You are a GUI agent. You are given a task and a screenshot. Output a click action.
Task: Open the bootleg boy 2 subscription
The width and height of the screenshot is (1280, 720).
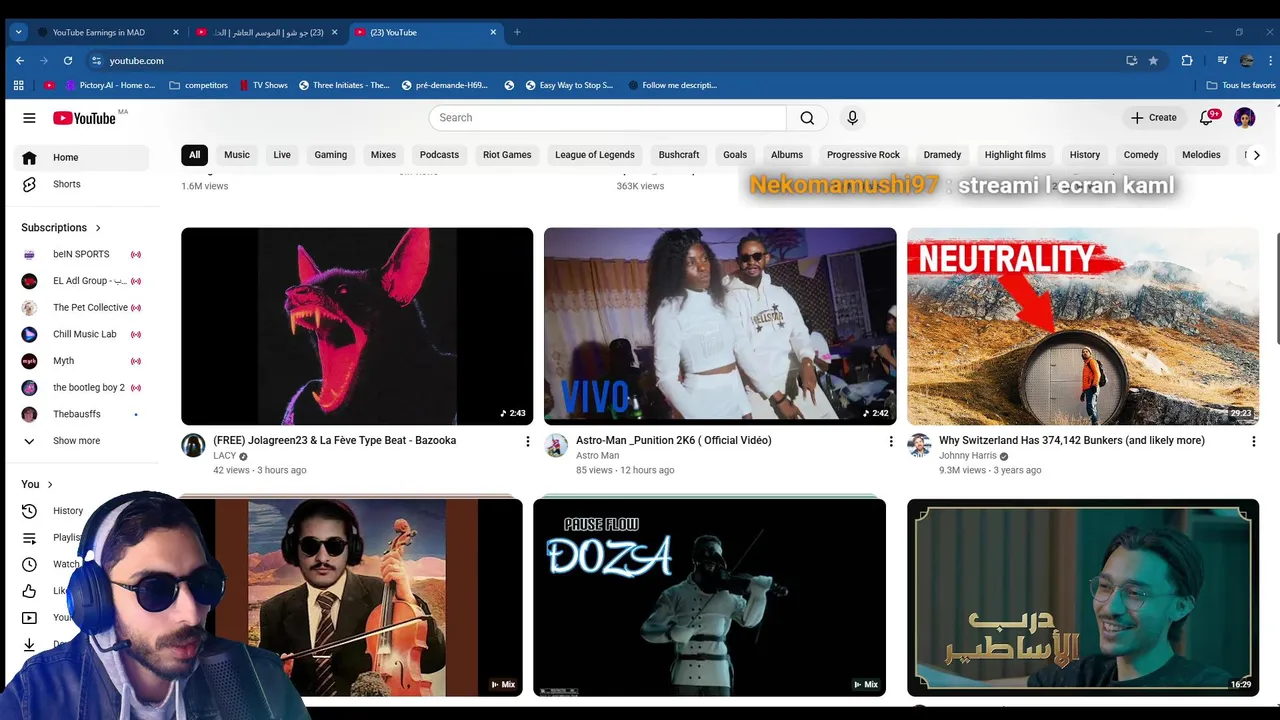(81, 387)
